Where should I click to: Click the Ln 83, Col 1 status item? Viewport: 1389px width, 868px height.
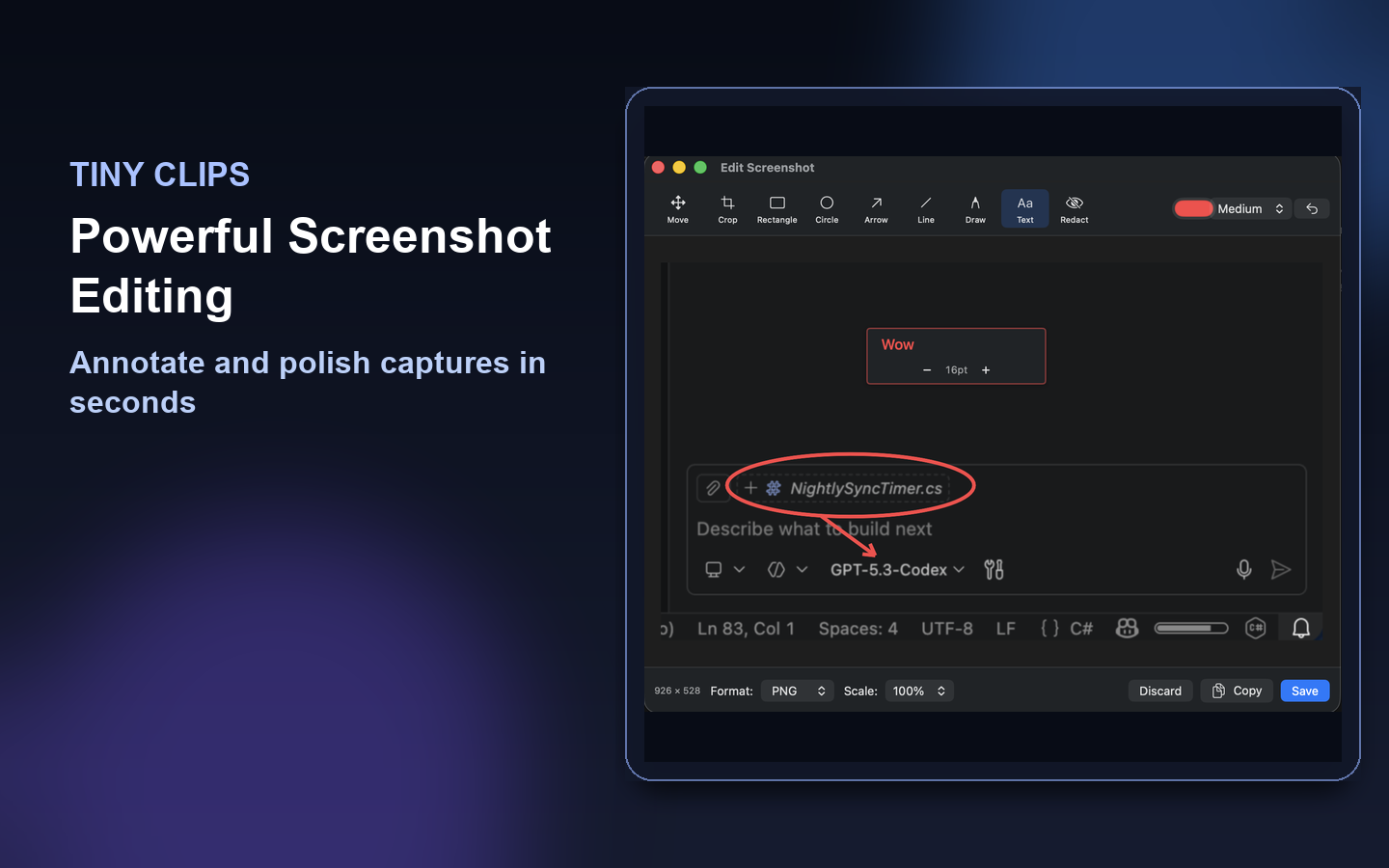click(746, 628)
